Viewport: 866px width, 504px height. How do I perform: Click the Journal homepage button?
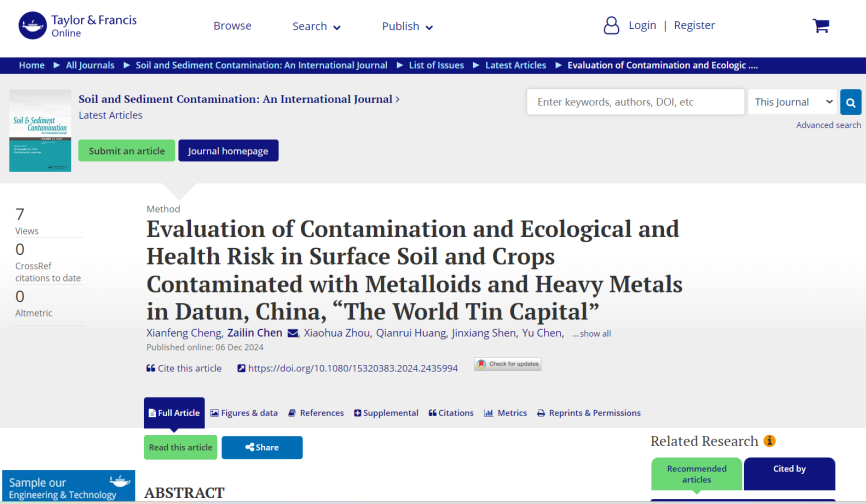pos(228,151)
